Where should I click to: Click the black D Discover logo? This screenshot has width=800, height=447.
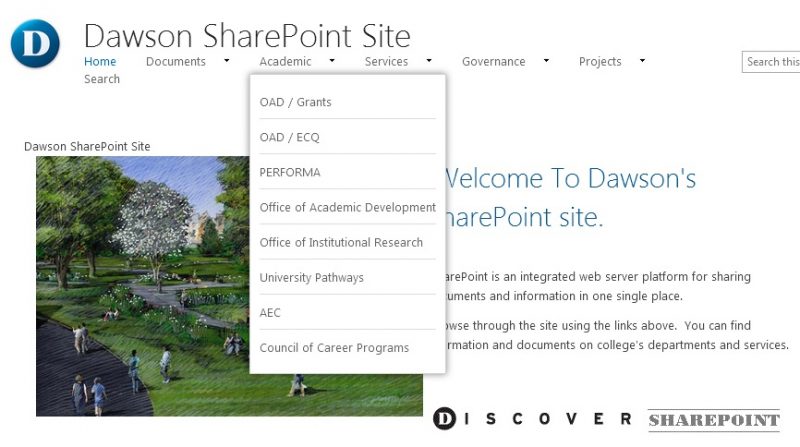[444, 419]
